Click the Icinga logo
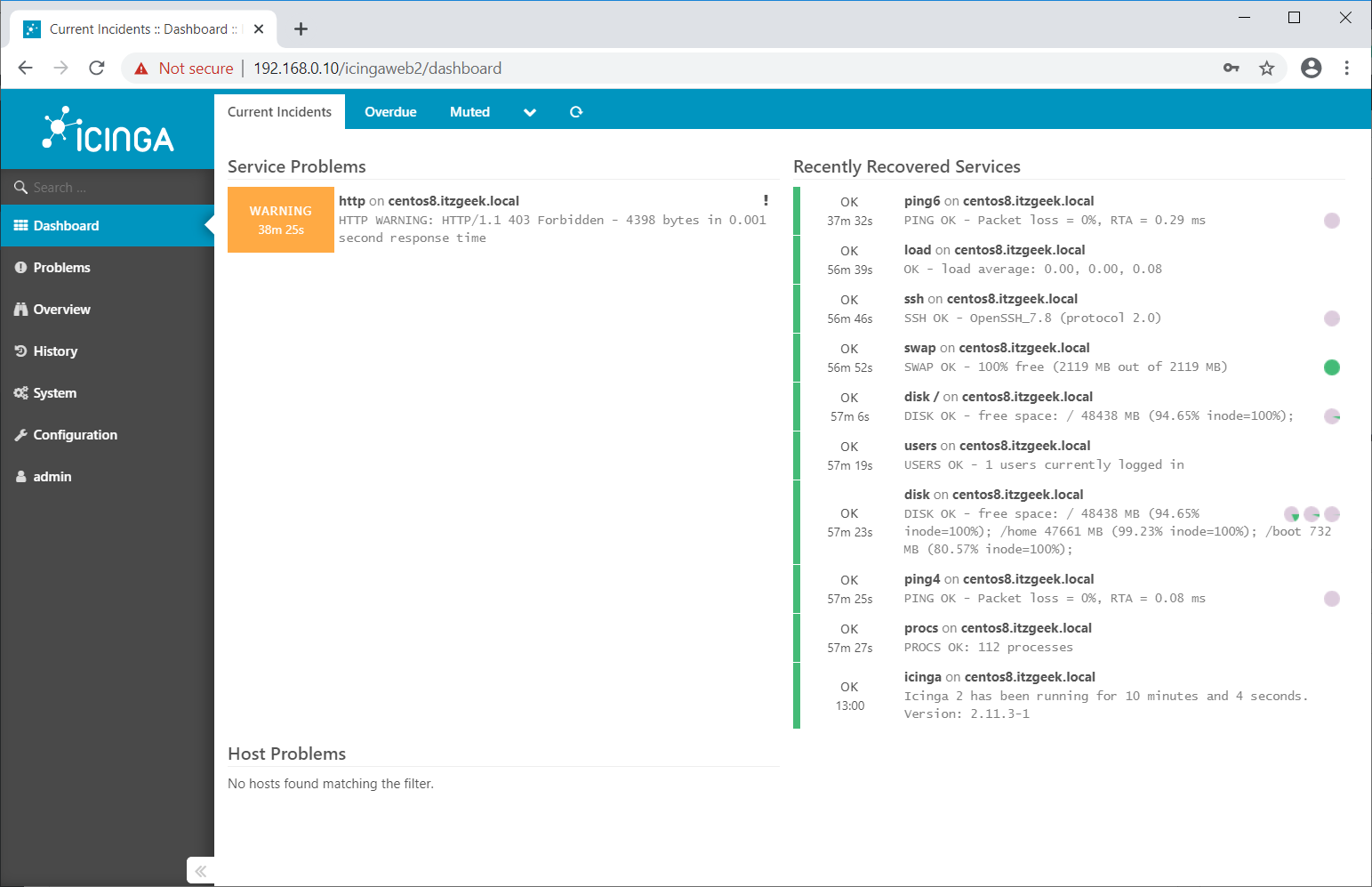This screenshot has height=887, width=1372. click(108, 130)
